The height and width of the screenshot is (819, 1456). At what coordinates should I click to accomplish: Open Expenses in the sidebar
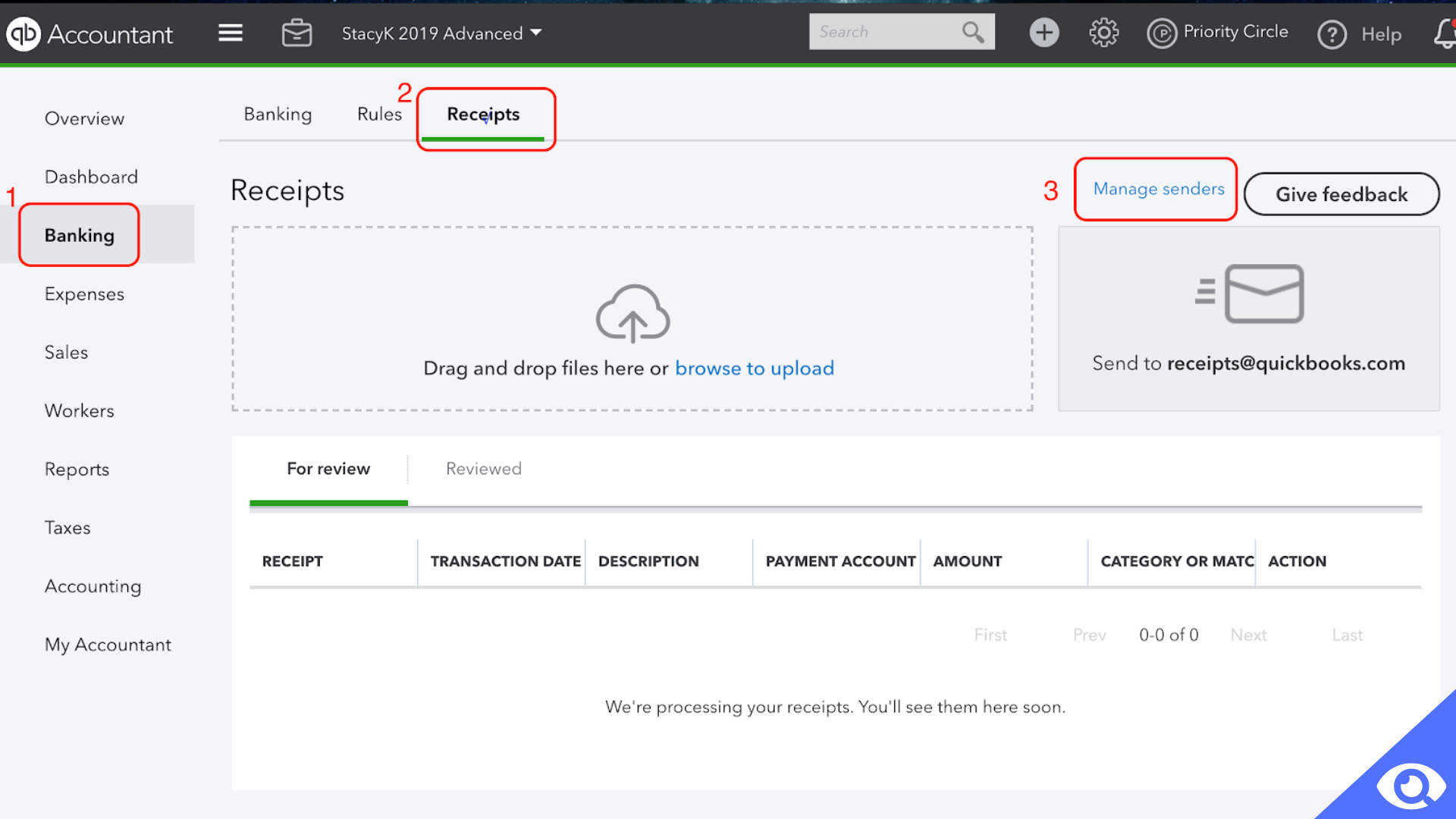point(84,294)
